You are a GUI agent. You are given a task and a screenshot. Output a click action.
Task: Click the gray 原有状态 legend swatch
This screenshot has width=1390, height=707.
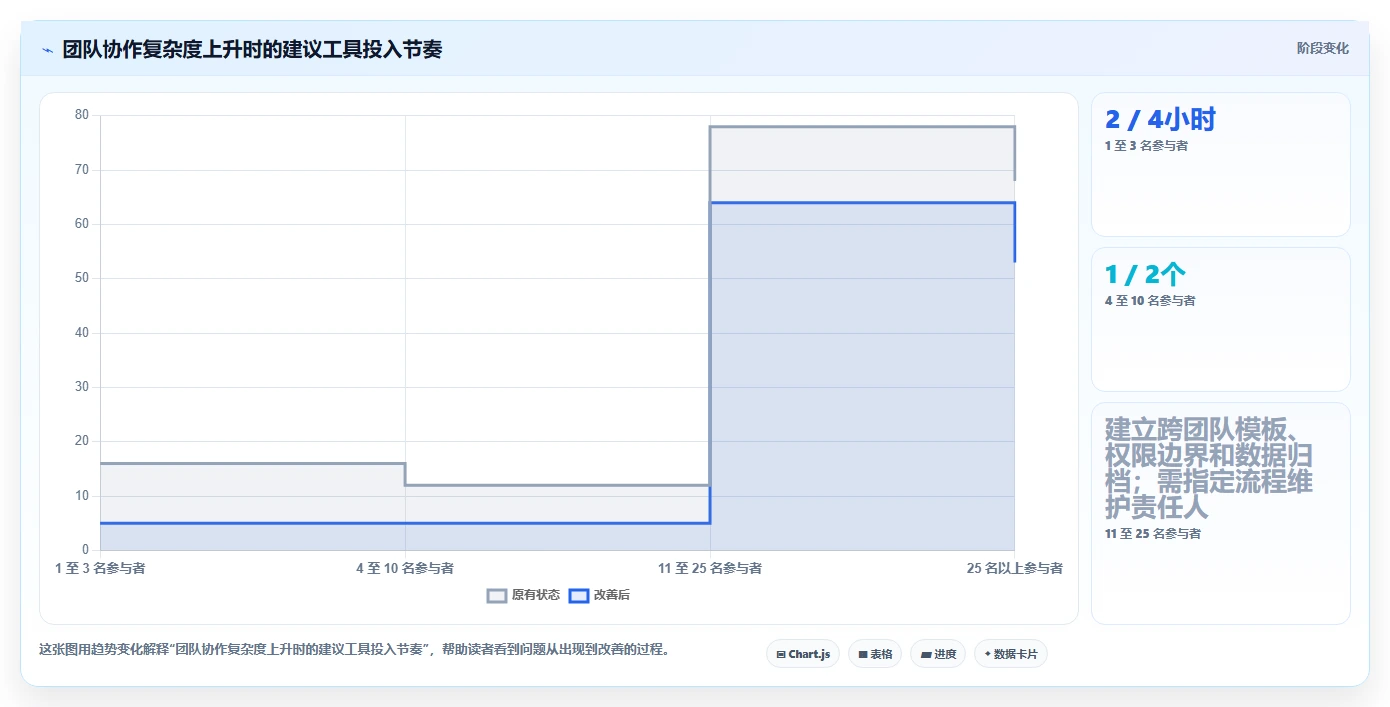497,595
